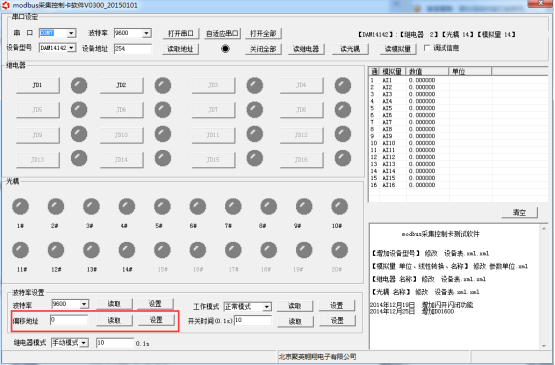Expand the baud rate setting 9600 dropdown
555x365 pixels.
[84, 304]
